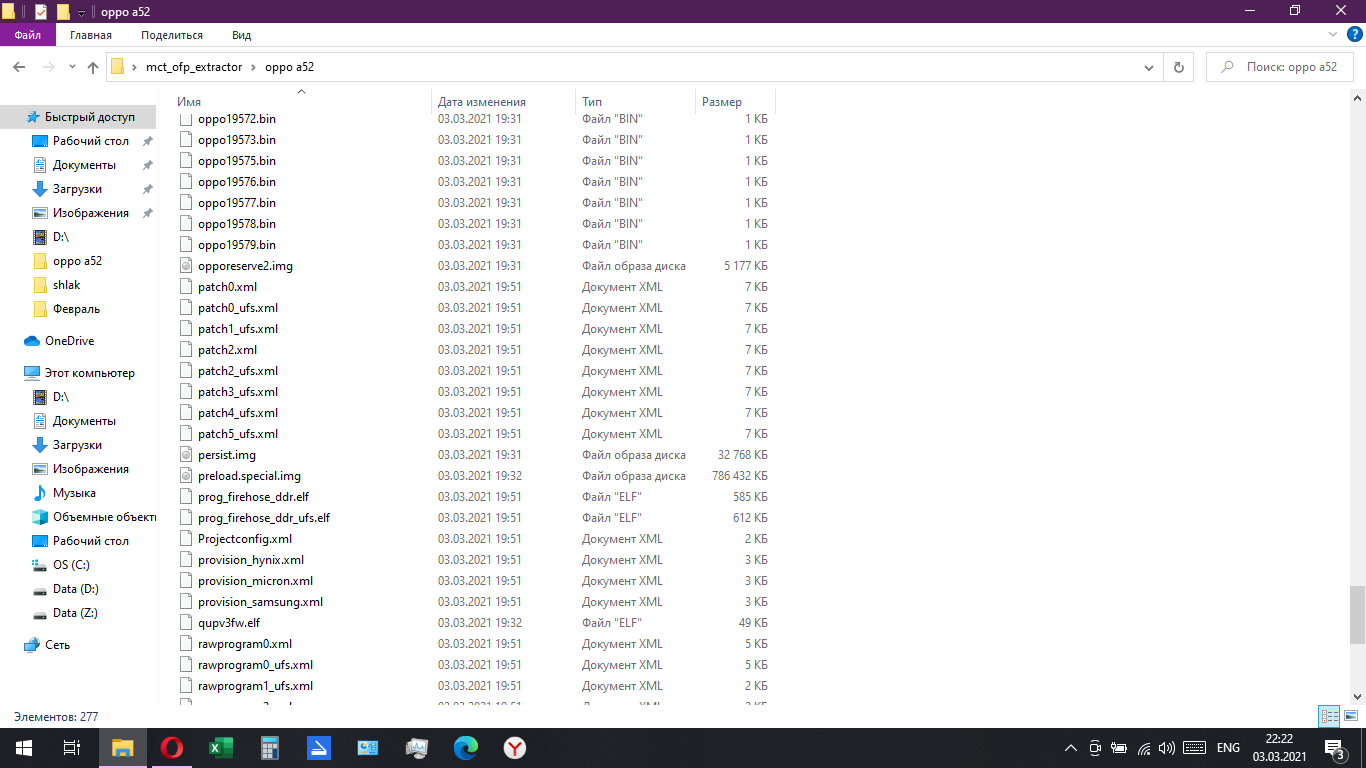Open the Quick Access Toolbar customize dropdown
Screen dimensions: 1366x768
(x=81, y=12)
